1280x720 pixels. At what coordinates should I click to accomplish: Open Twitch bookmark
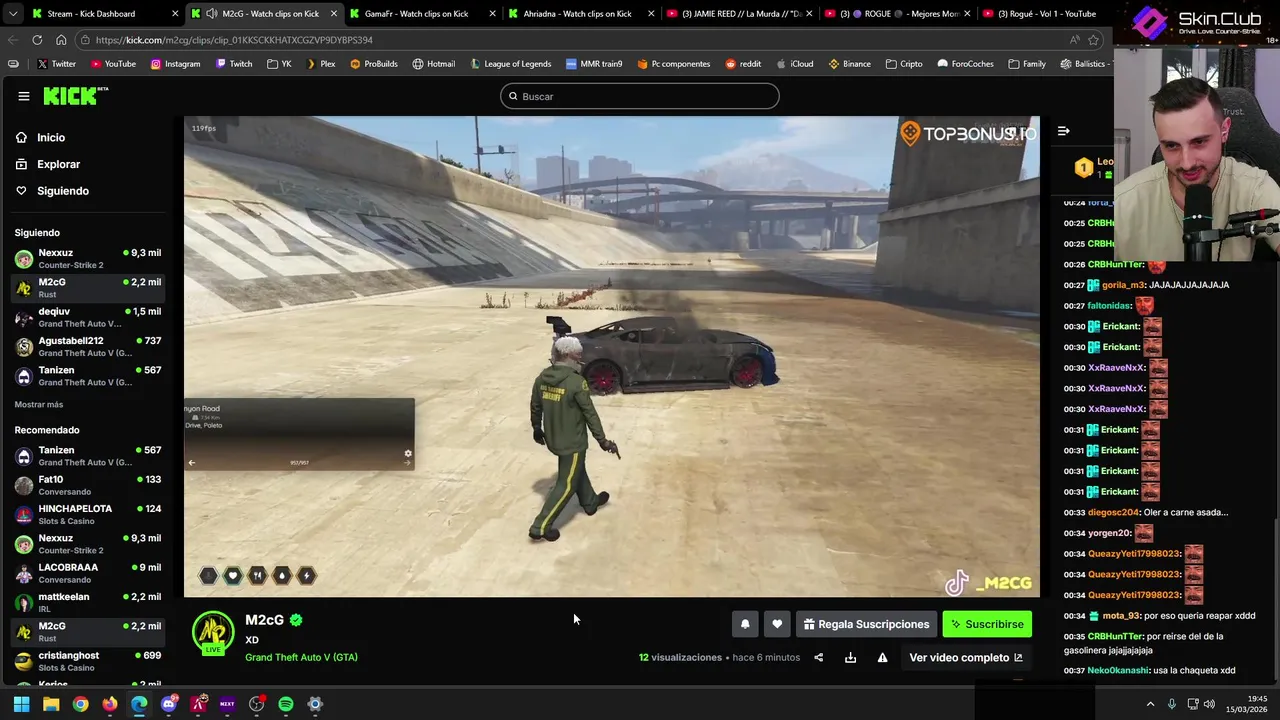[233, 64]
